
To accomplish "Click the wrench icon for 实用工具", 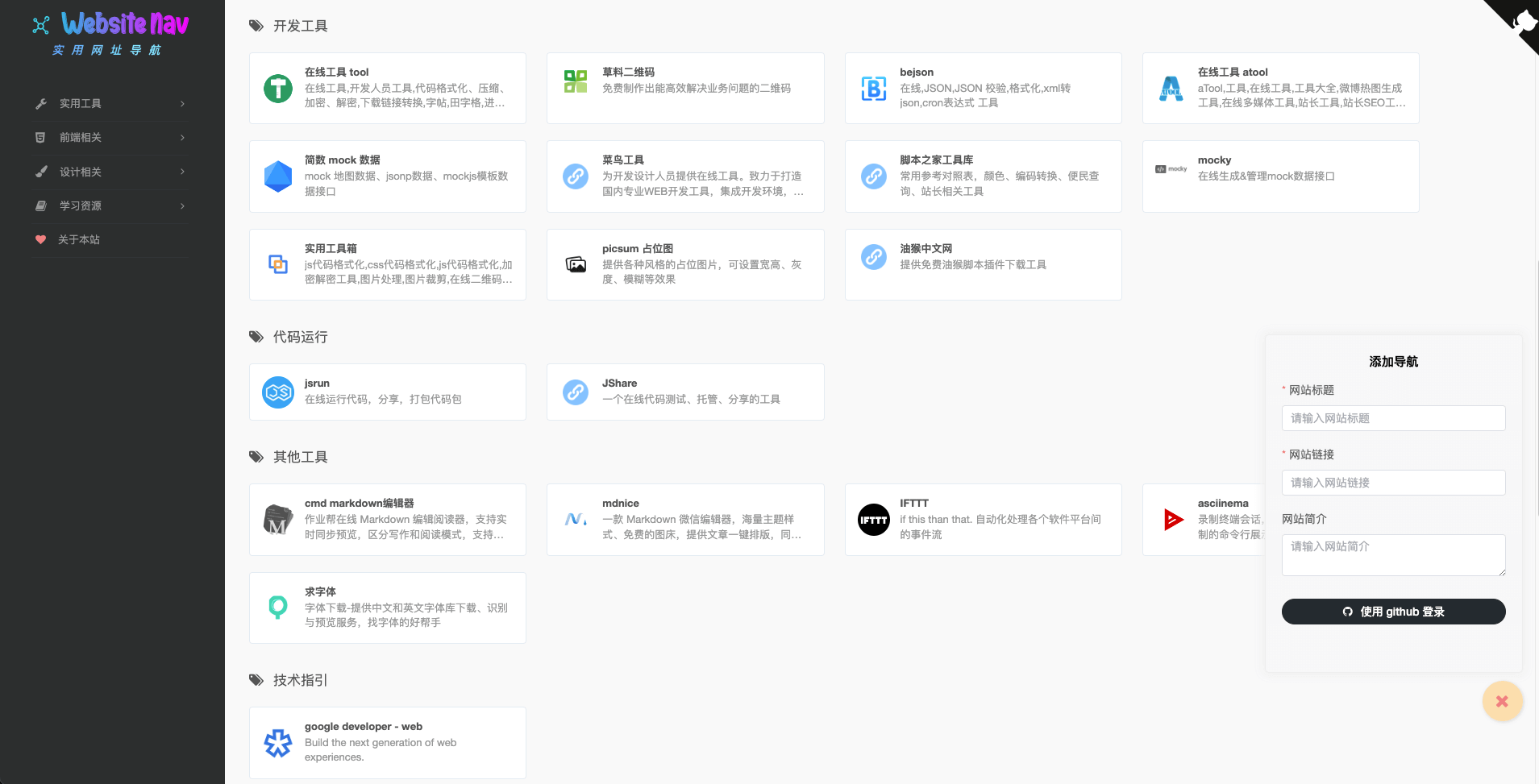I will [41, 103].
